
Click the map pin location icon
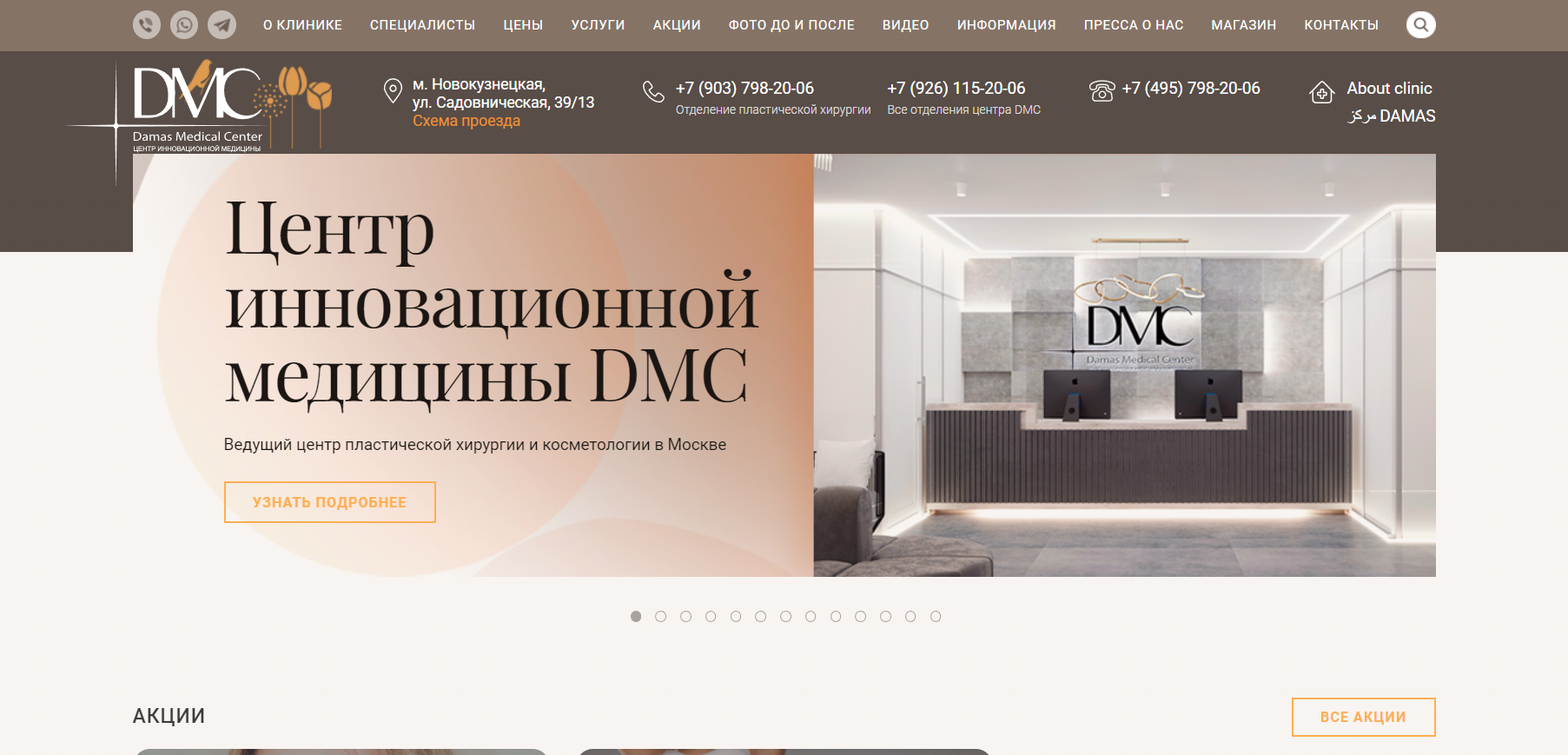pyautogui.click(x=393, y=90)
